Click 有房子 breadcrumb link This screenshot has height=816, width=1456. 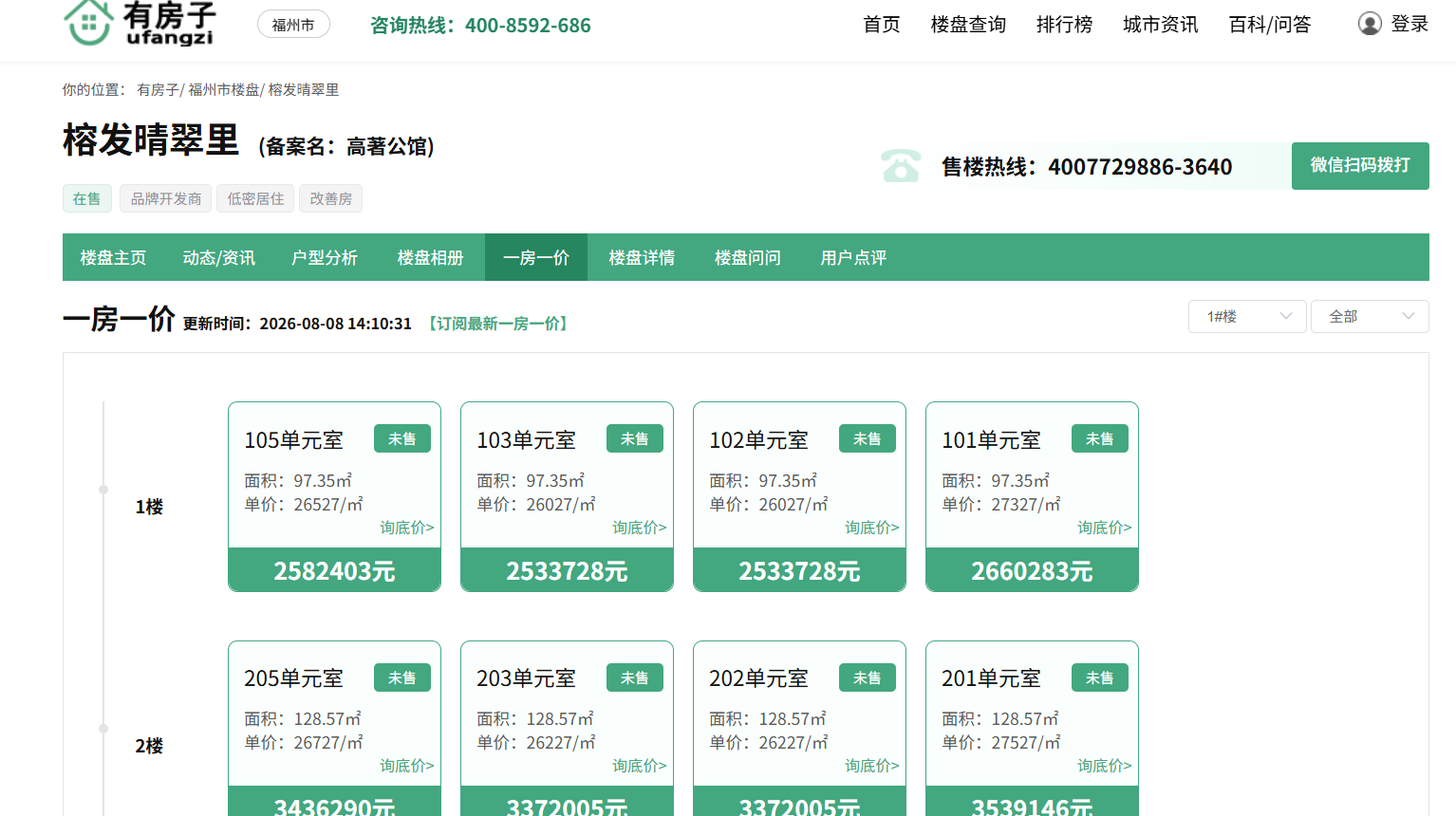tap(157, 90)
